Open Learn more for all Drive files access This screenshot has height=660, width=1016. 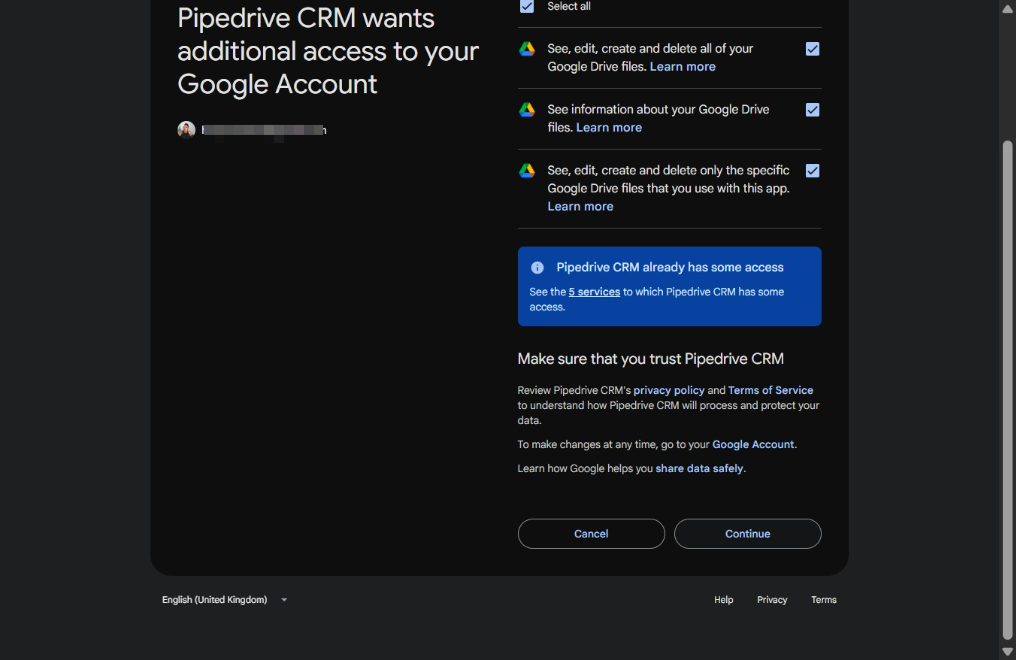[x=682, y=67]
